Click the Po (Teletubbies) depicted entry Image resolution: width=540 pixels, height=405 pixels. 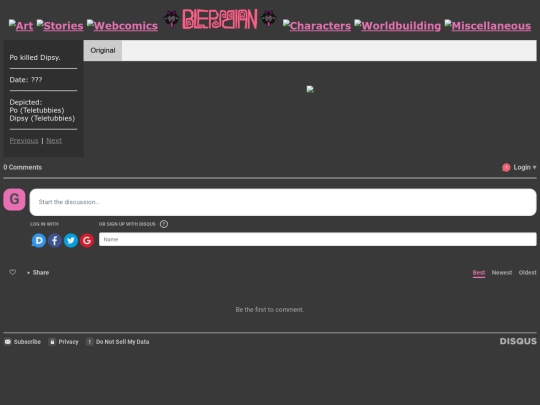tap(37, 110)
